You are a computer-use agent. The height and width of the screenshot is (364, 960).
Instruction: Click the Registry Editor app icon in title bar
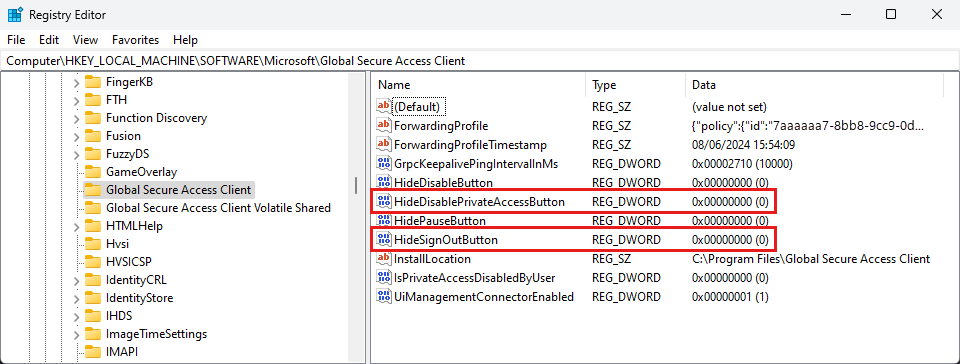tap(15, 15)
